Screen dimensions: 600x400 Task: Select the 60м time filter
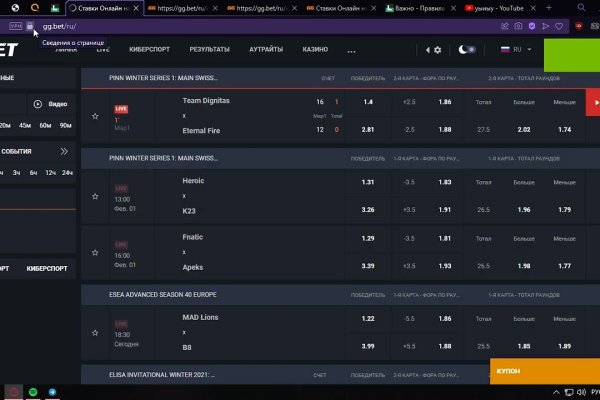(45, 125)
